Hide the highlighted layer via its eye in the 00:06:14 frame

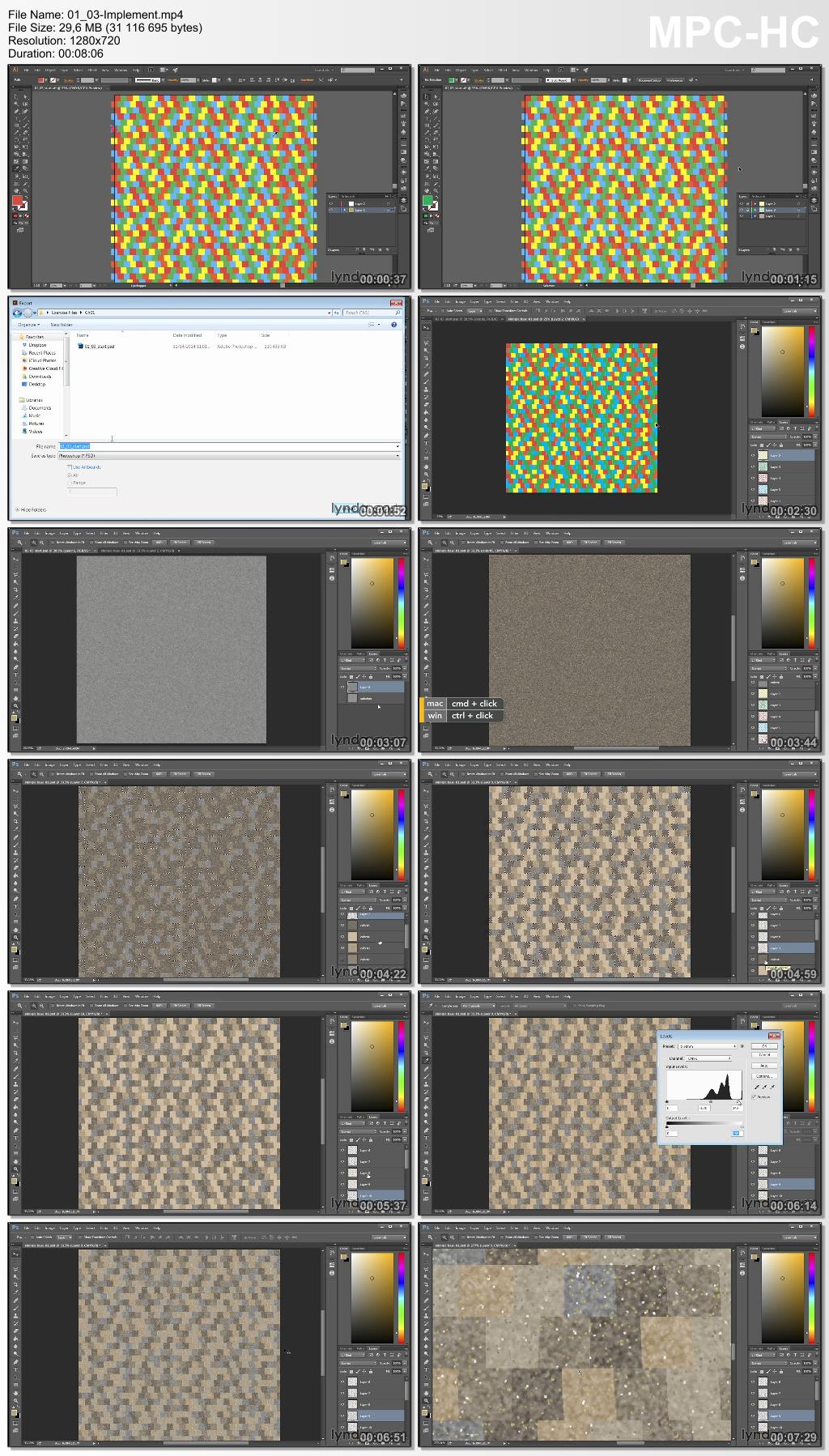tap(752, 1183)
